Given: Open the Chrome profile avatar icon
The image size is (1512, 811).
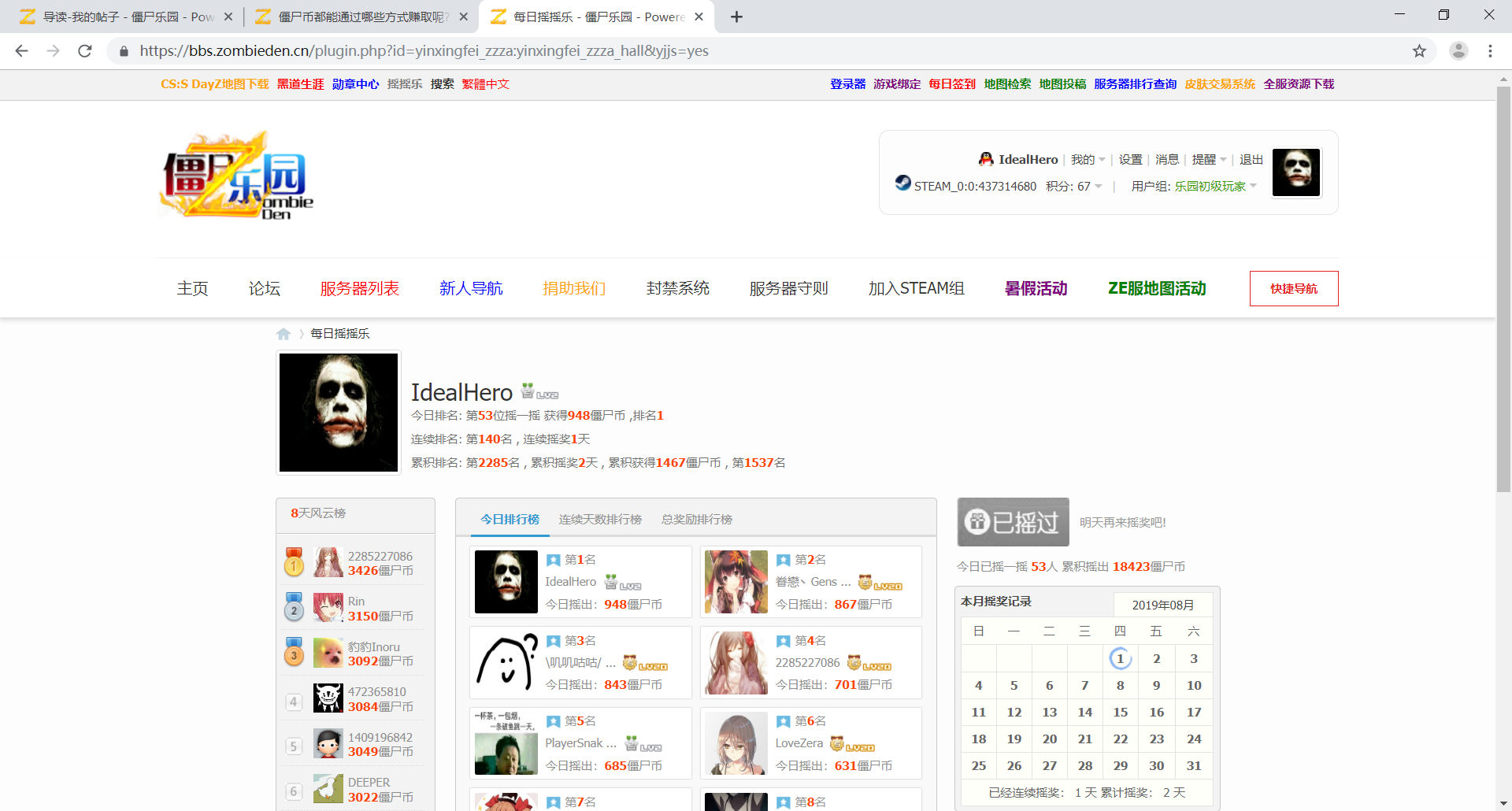Looking at the screenshot, I should coord(1458,51).
